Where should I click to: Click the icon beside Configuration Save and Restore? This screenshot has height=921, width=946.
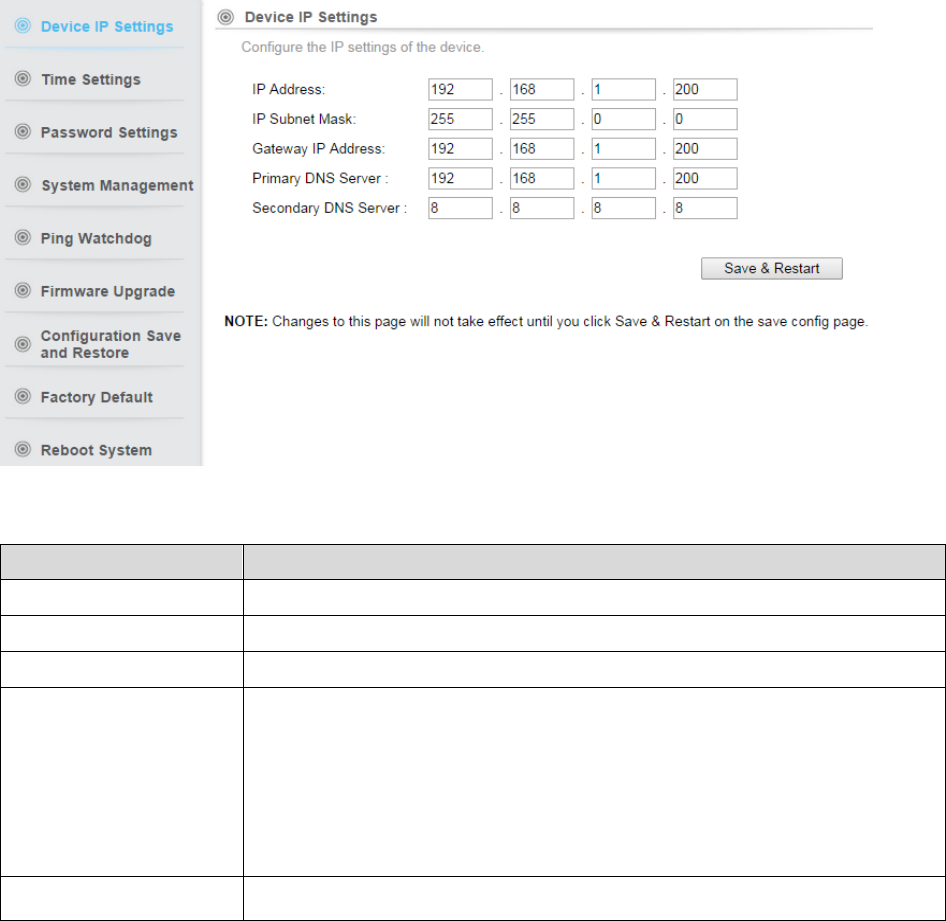coord(22,344)
